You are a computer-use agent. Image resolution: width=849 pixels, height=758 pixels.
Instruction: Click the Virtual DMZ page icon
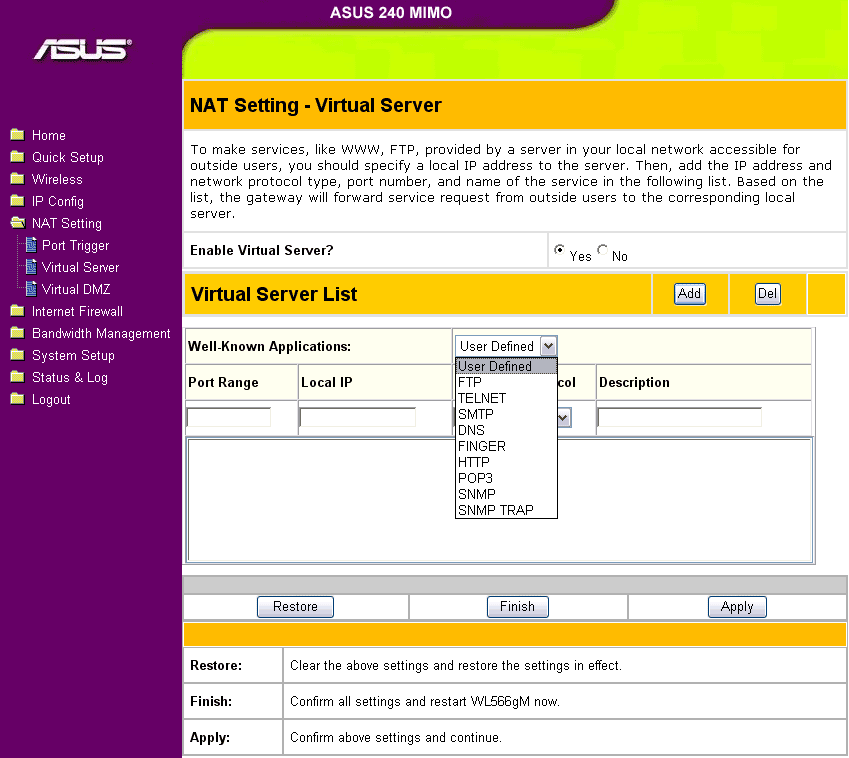(31, 289)
